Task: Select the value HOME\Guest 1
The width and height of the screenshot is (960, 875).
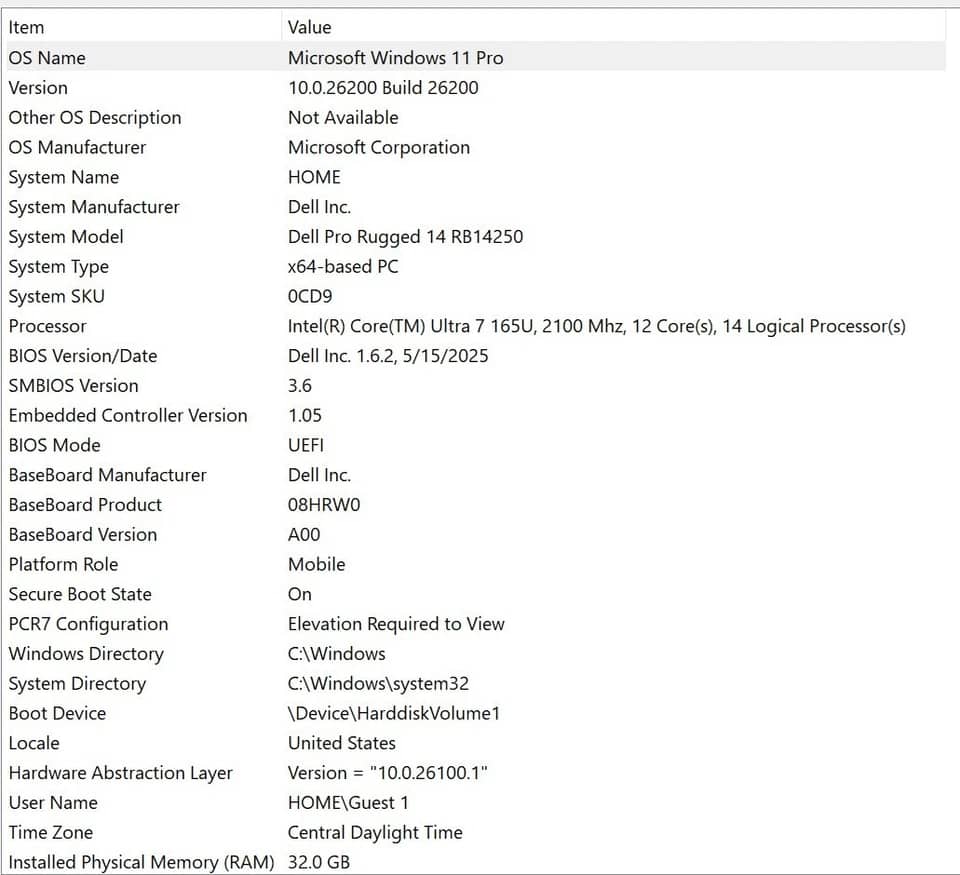Action: point(348,803)
